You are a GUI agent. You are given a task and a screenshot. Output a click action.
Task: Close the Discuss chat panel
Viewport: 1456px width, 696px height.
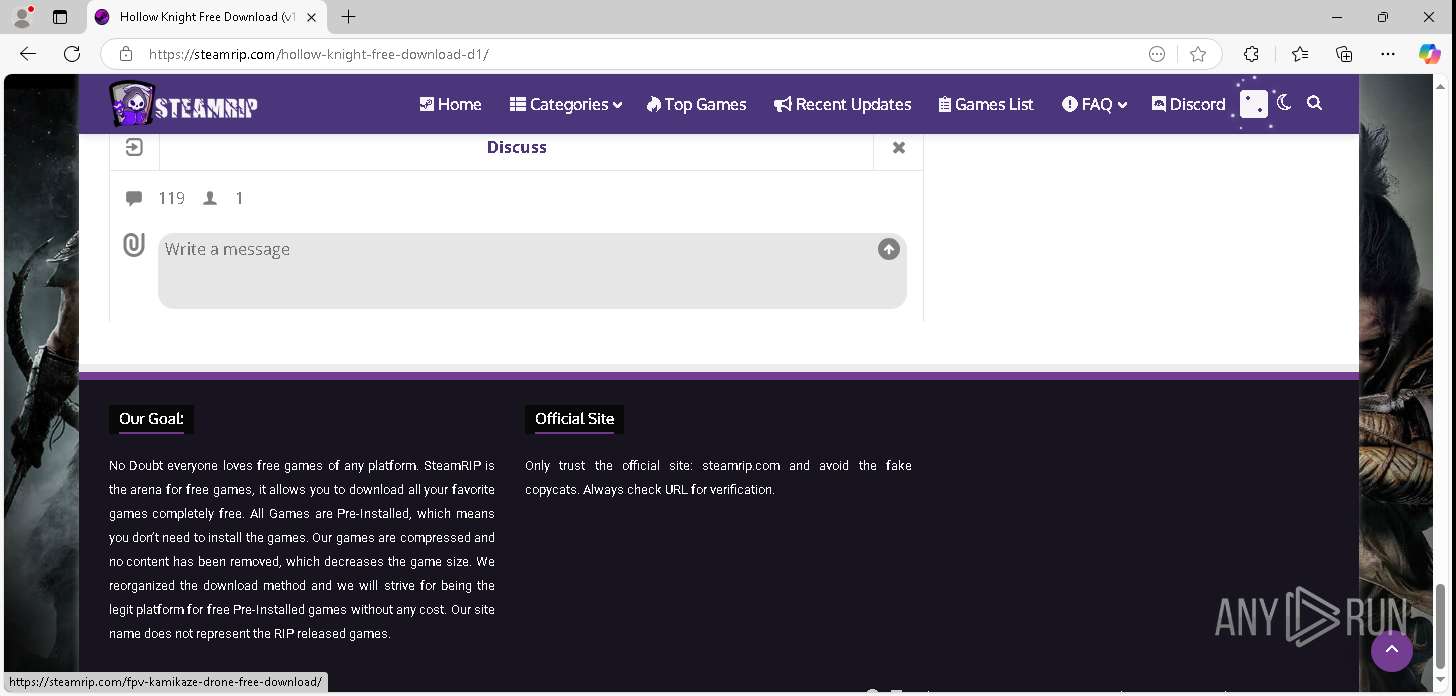pyautogui.click(x=899, y=147)
